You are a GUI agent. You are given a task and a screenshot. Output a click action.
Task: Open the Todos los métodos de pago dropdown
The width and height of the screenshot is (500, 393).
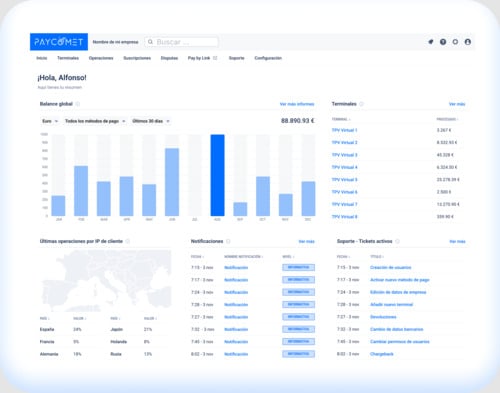click(x=95, y=121)
